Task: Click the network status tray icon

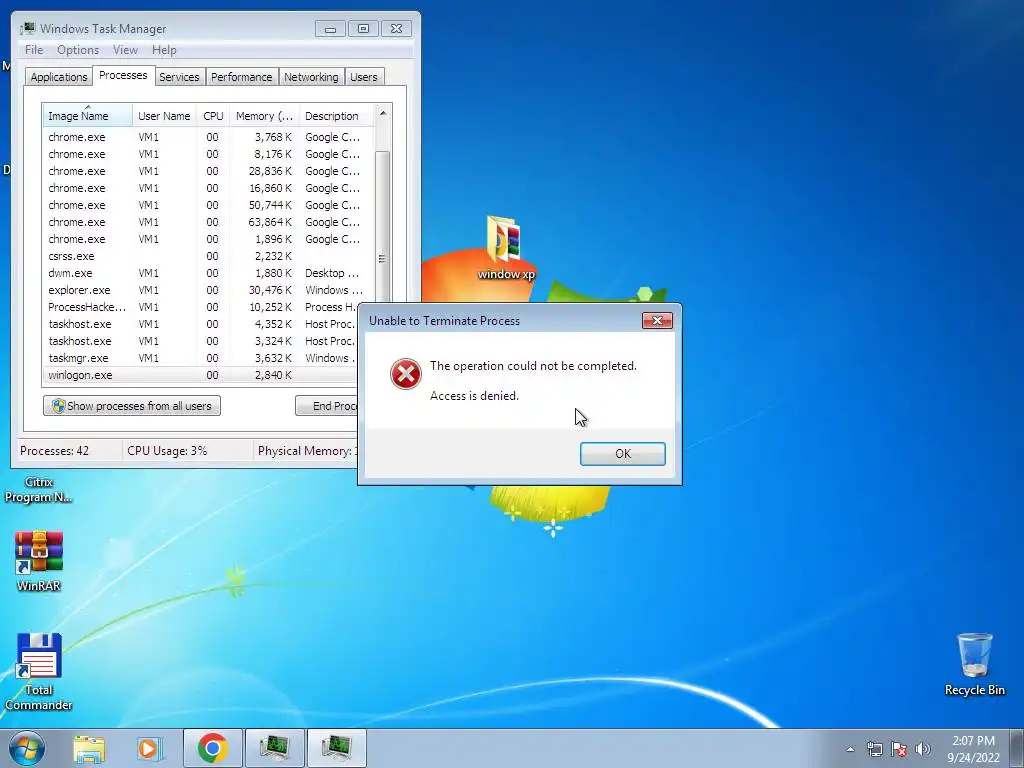Action: click(874, 749)
